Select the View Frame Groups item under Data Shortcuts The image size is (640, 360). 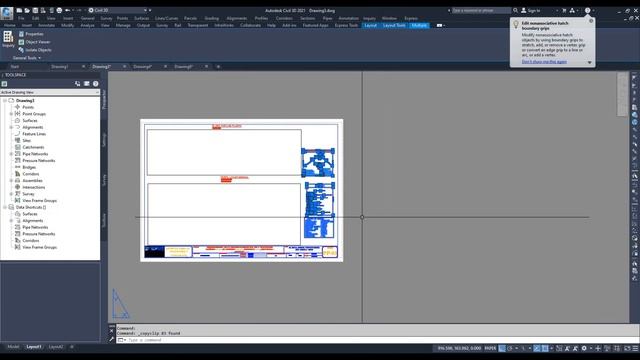[39, 247]
